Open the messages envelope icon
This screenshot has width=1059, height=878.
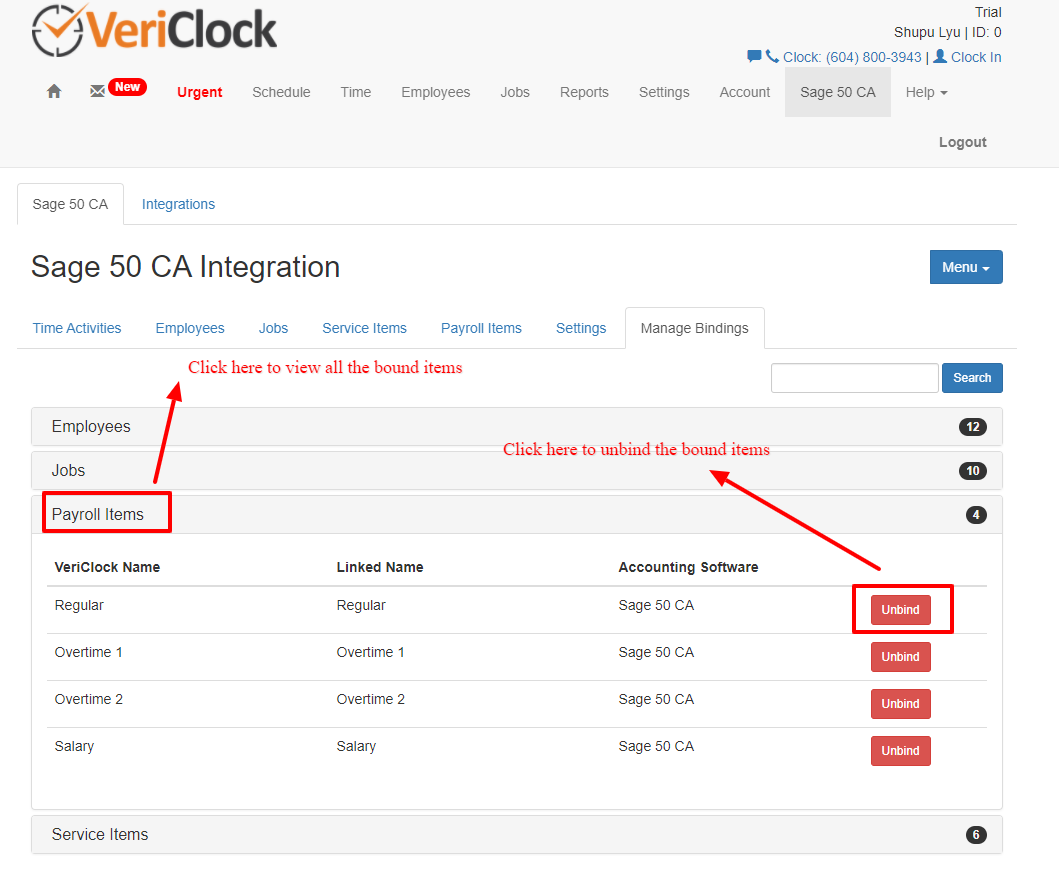(x=97, y=91)
